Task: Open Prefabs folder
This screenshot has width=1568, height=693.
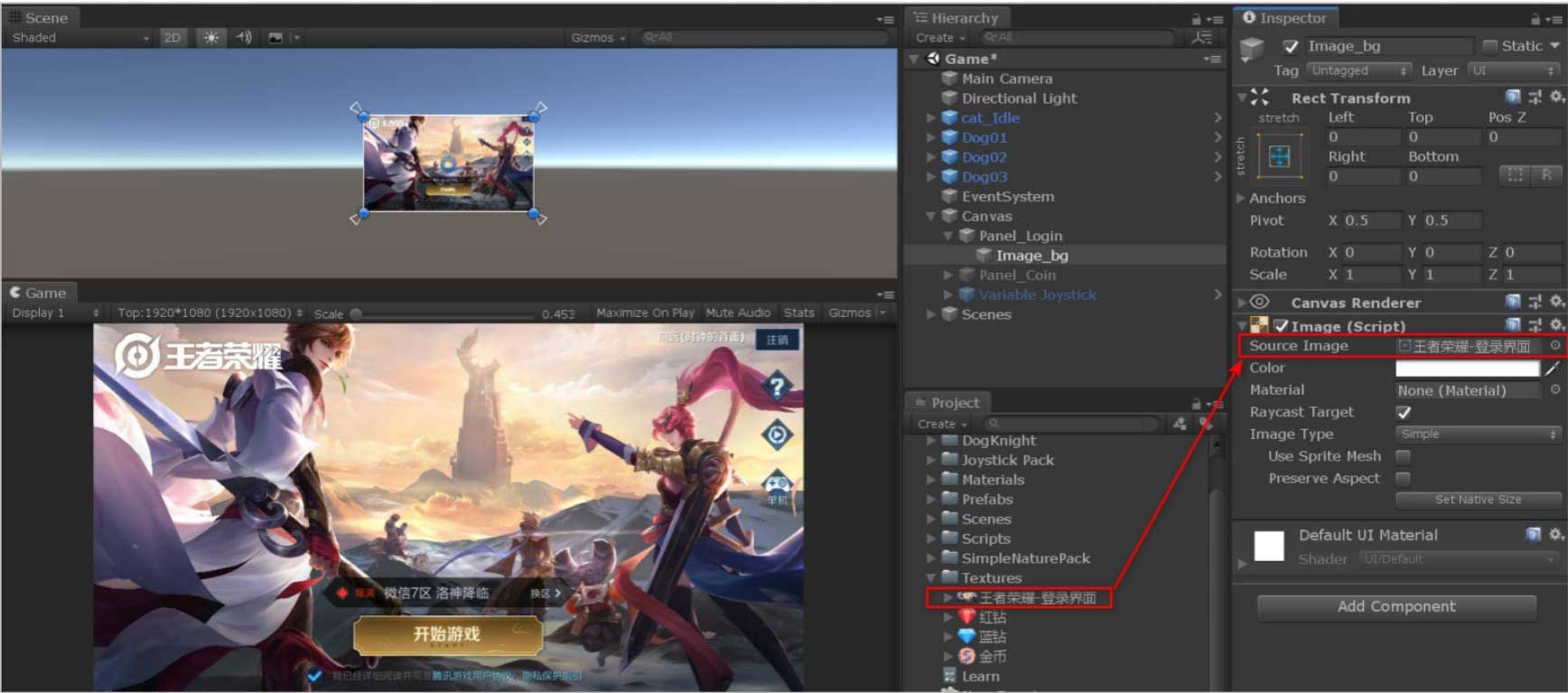Action: (986, 499)
